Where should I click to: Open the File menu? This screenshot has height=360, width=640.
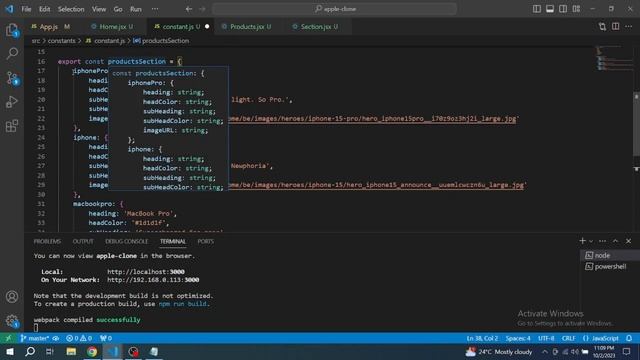point(26,9)
